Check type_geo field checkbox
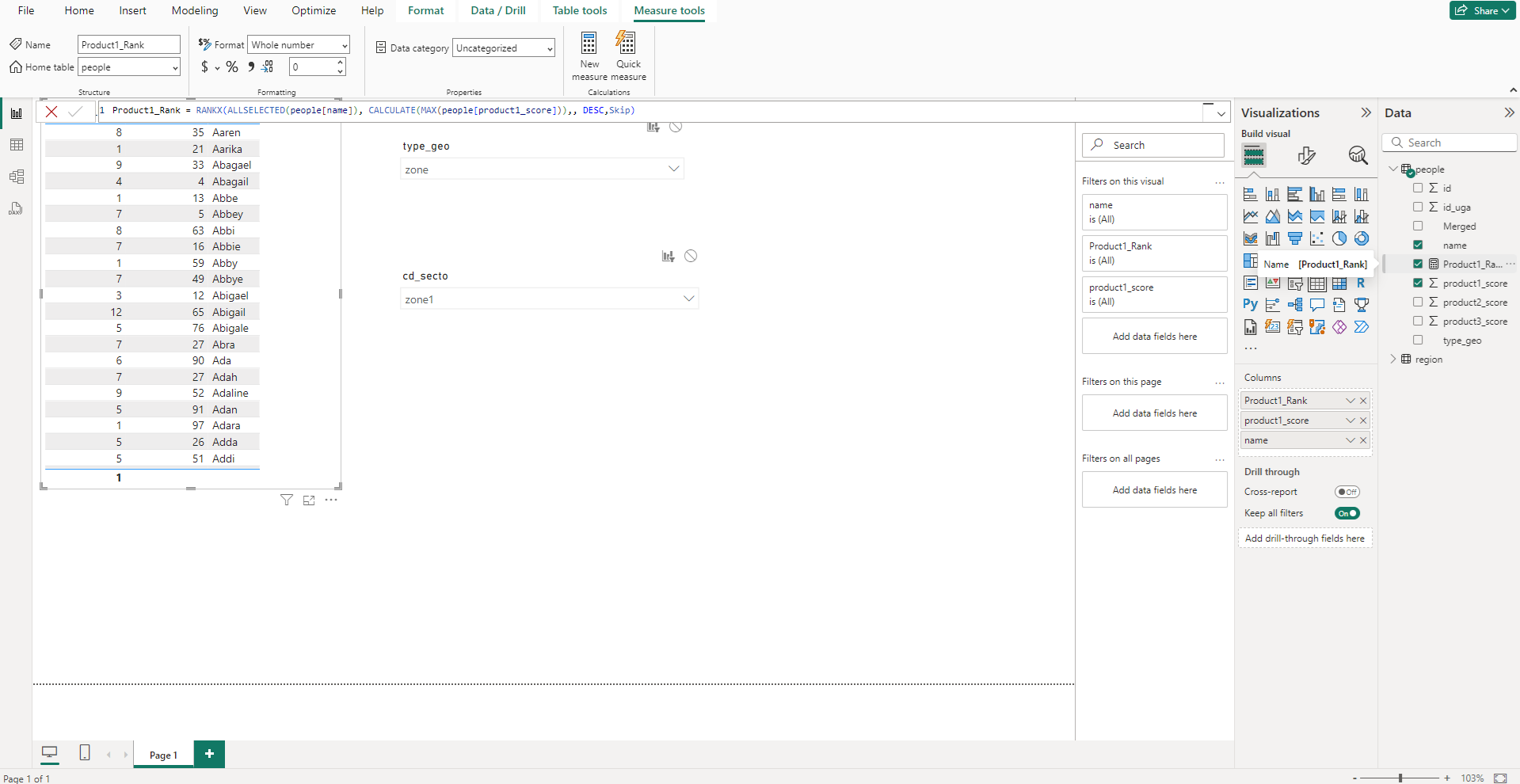This screenshot has width=1520, height=784. coord(1418,340)
